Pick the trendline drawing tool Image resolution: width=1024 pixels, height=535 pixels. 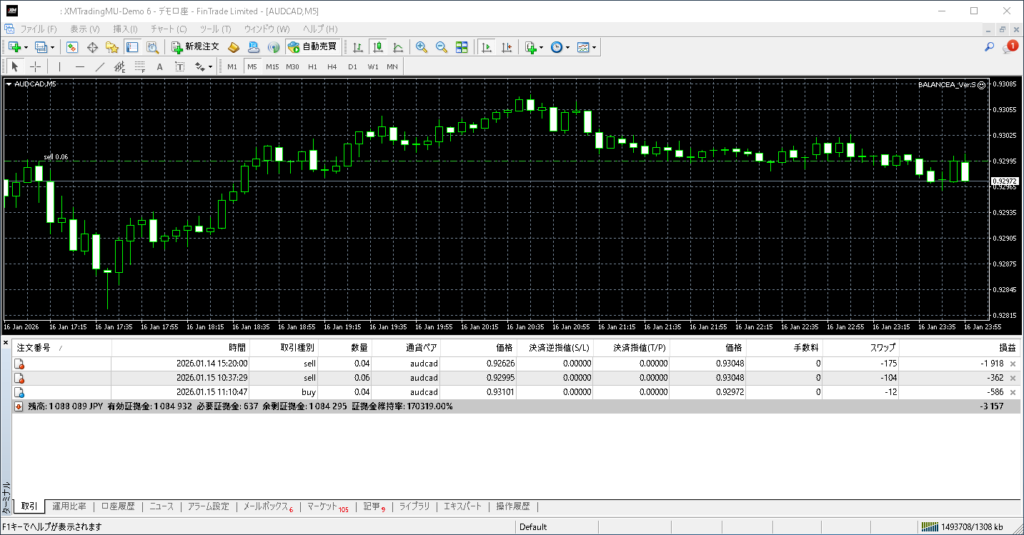(99, 67)
